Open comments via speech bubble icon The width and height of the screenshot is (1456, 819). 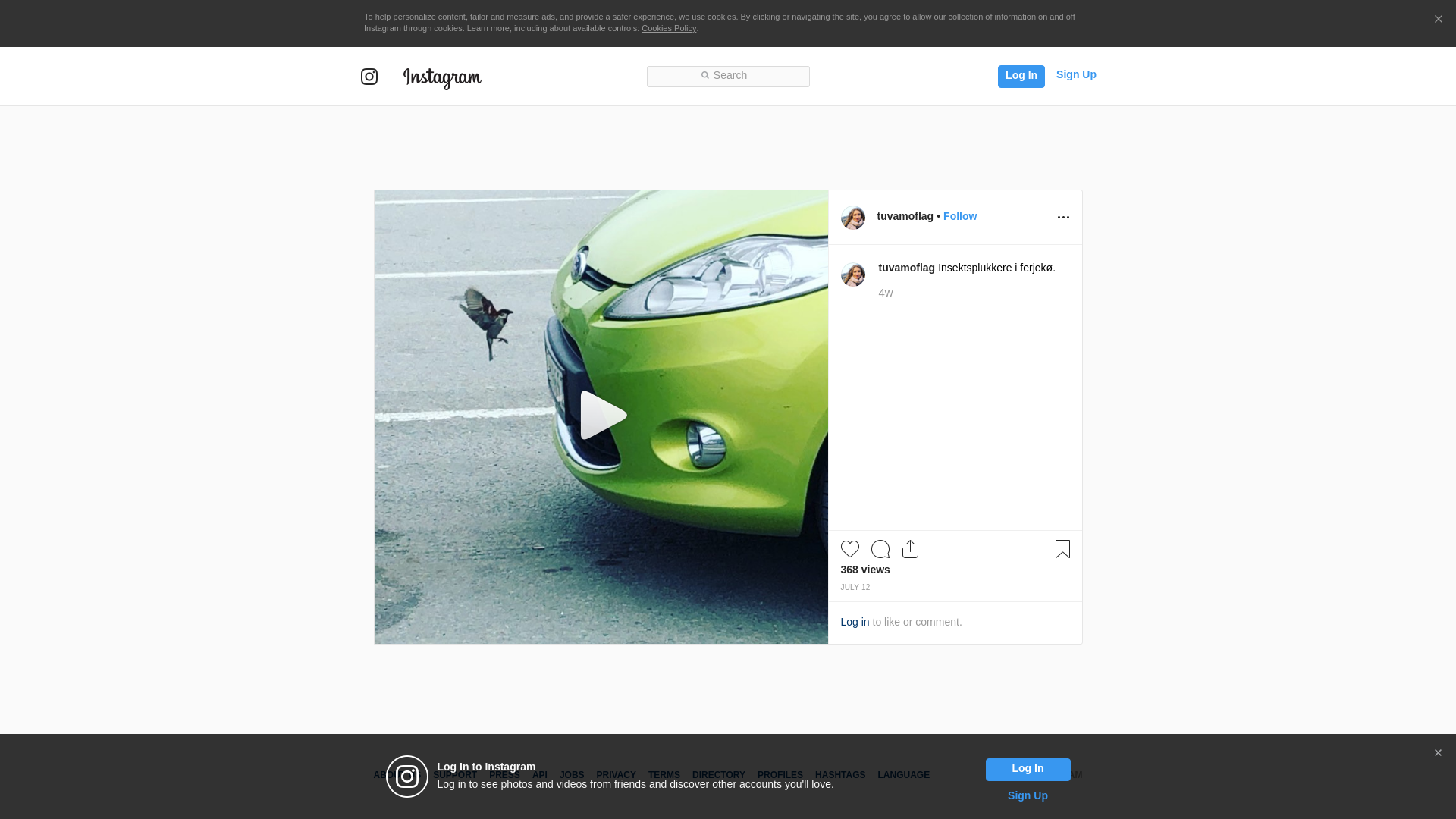880,549
